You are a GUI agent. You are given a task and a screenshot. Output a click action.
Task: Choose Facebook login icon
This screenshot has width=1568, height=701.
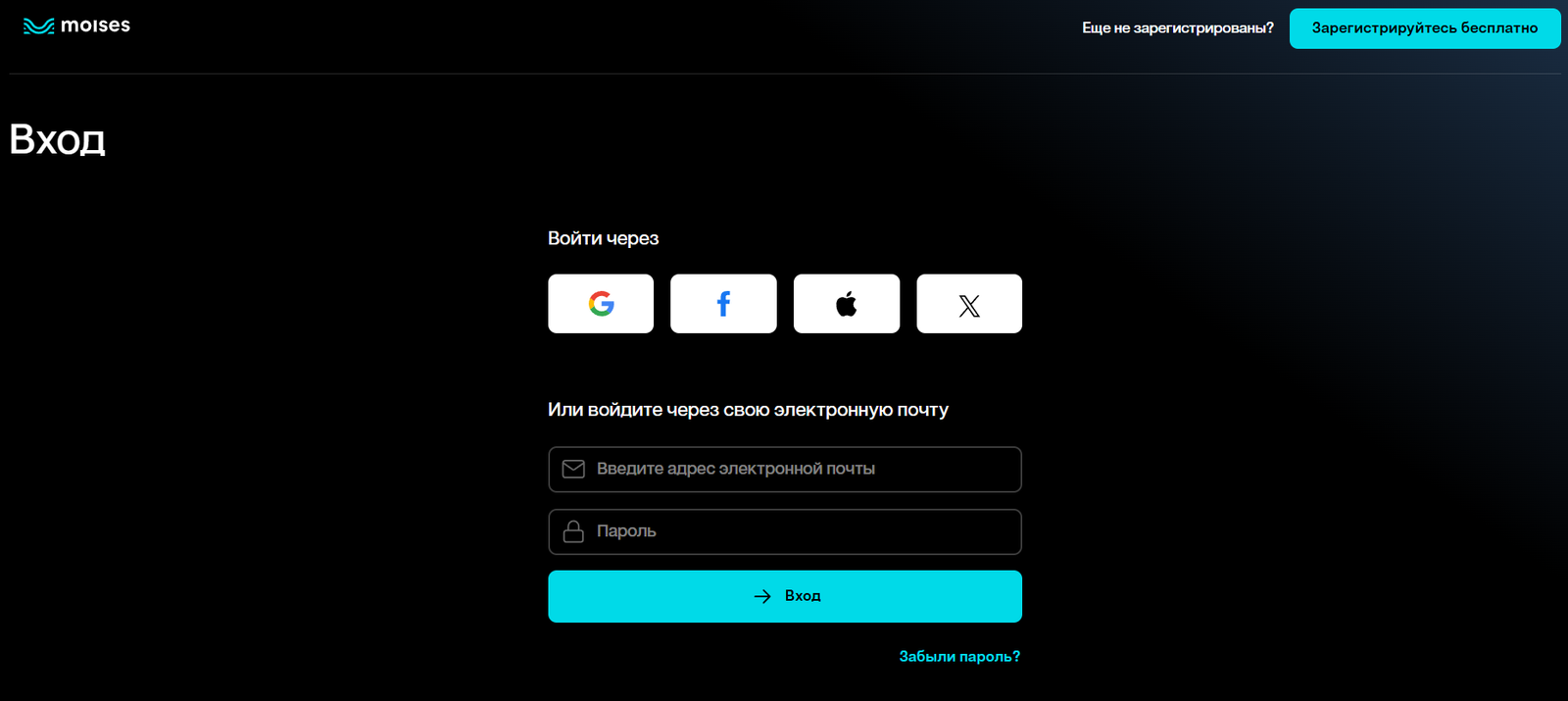[x=723, y=304]
